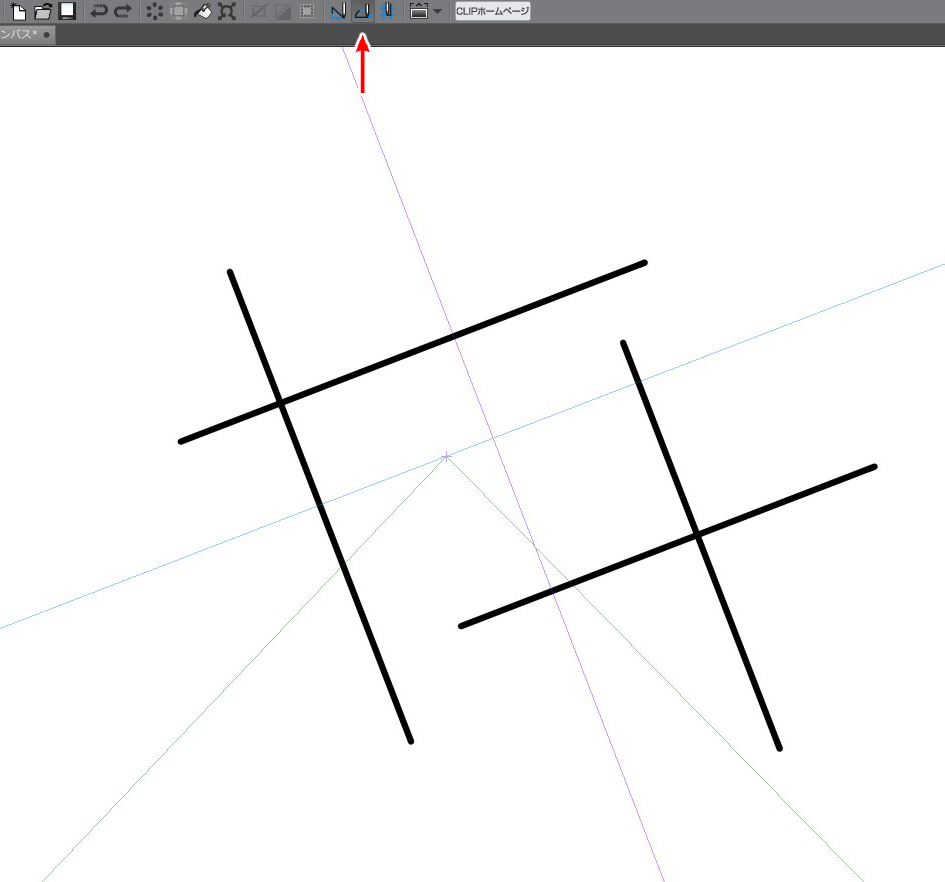
Task: Expand the dropdown arrow beside smartphone icon
Action: (438, 11)
